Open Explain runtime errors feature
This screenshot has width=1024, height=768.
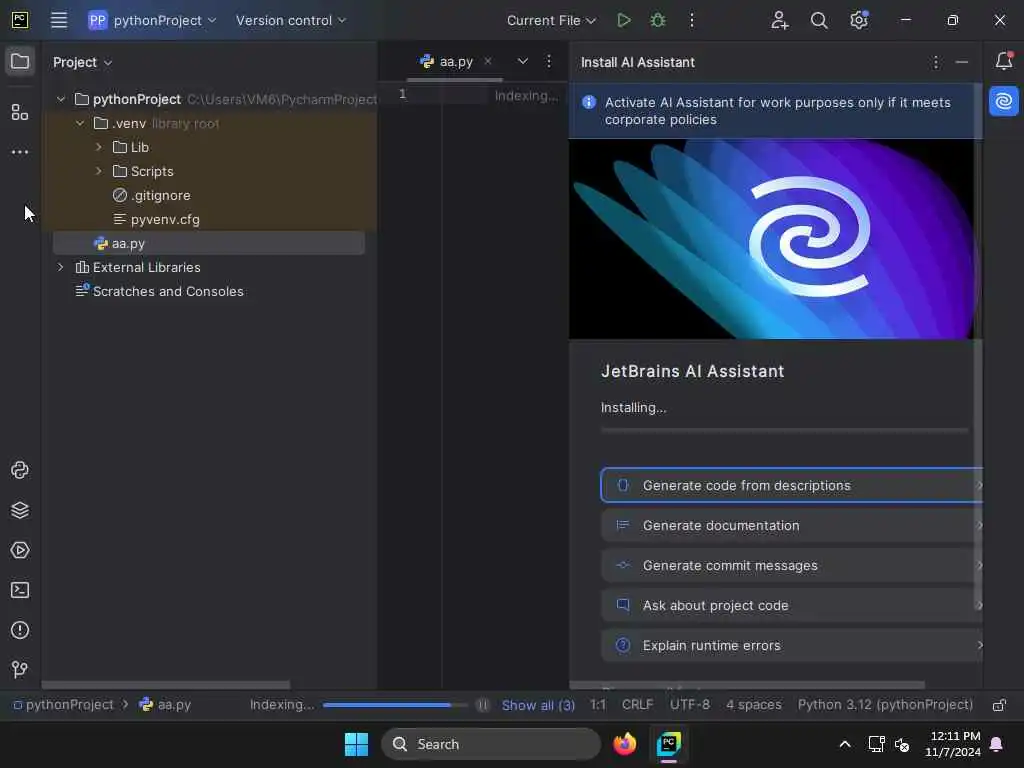pyautogui.click(x=792, y=645)
